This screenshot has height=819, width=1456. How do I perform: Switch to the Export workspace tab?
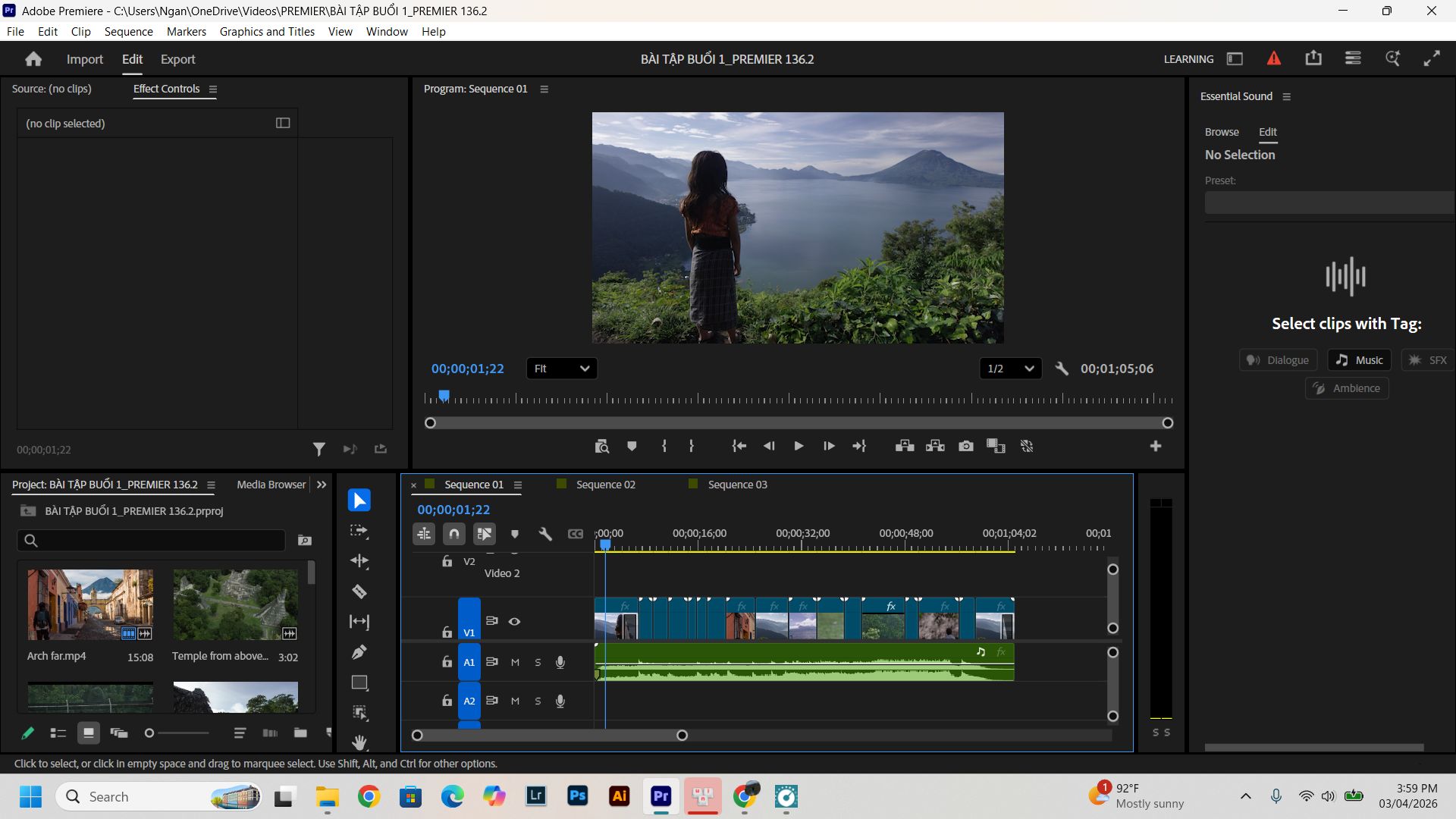coord(177,59)
